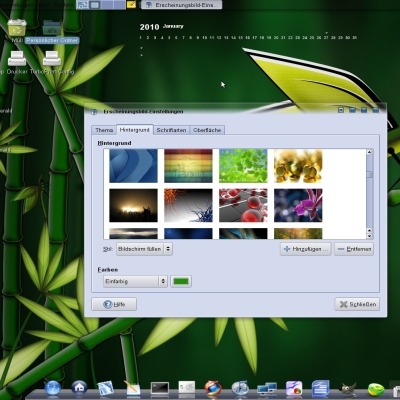This screenshot has height=400, width=400.
Task: Open the network monitors icon in the dock
Action: click(267, 389)
